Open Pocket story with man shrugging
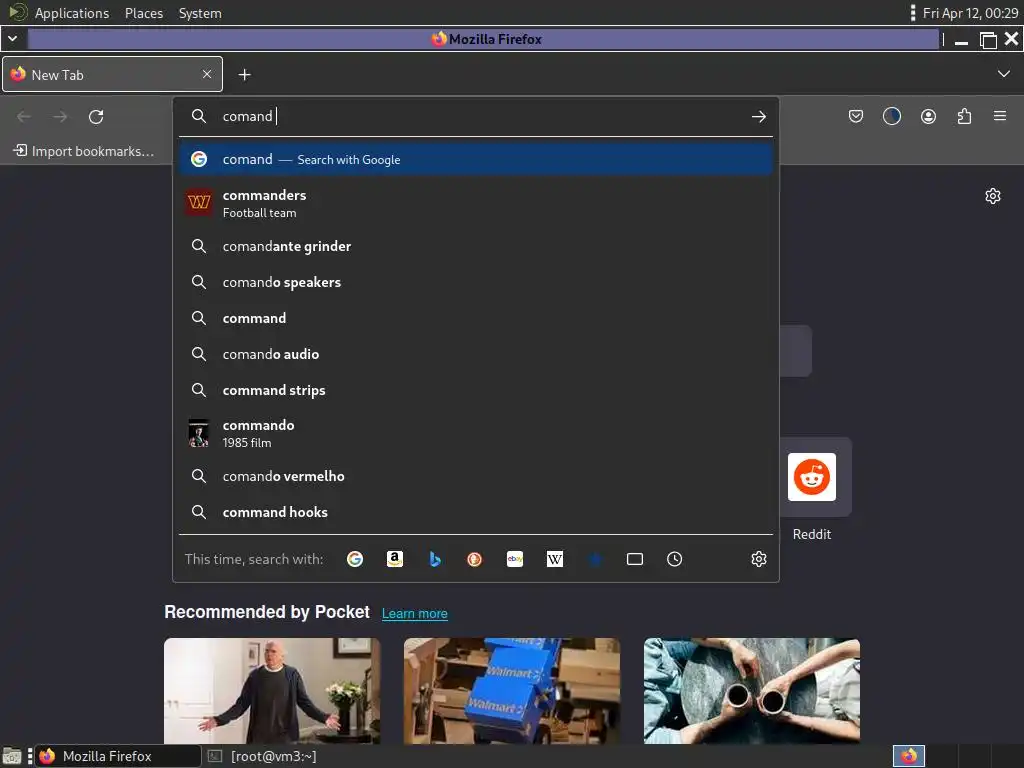This screenshot has height=768, width=1024. click(272, 691)
